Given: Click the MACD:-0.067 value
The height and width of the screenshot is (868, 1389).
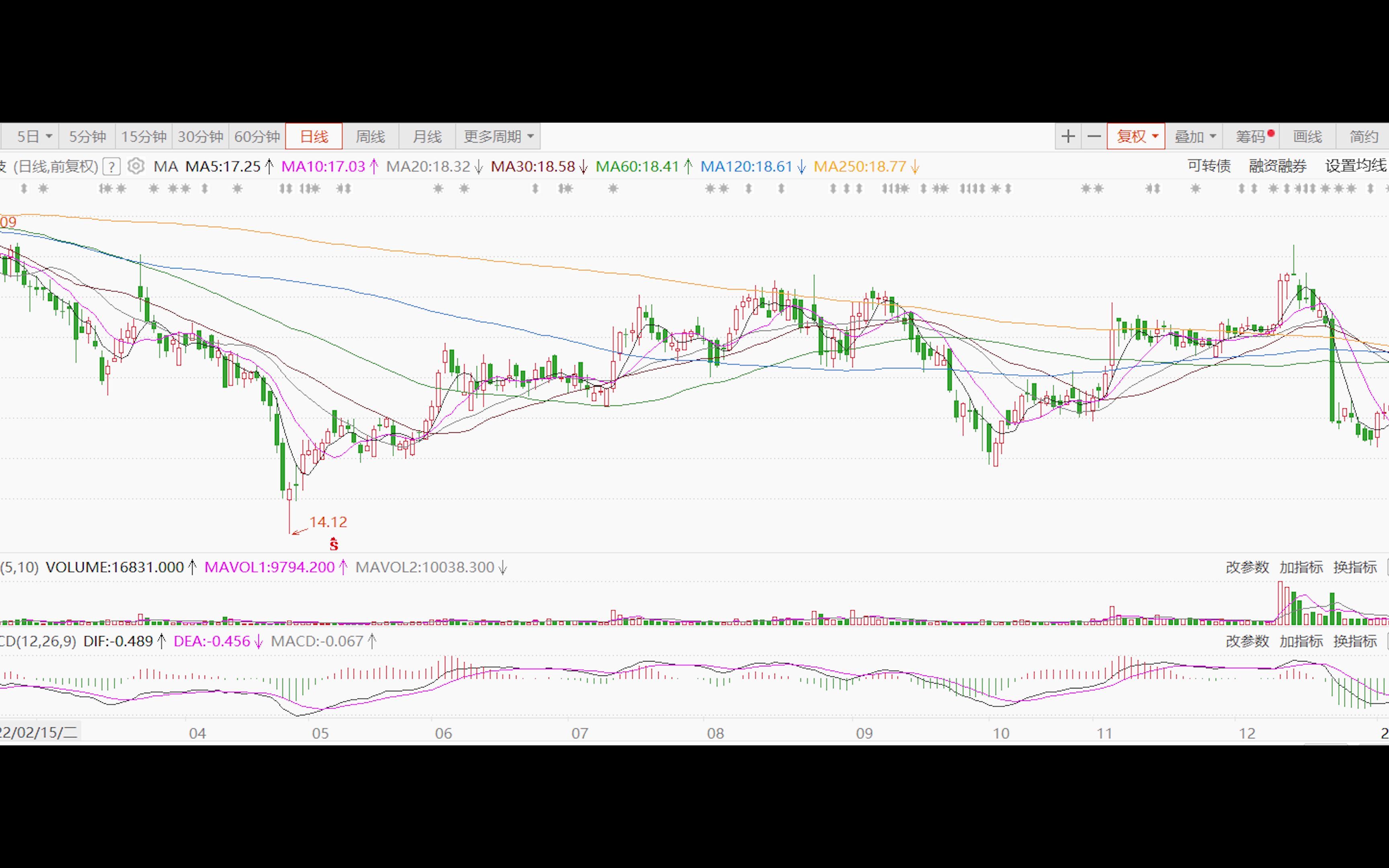Looking at the screenshot, I should (317, 641).
